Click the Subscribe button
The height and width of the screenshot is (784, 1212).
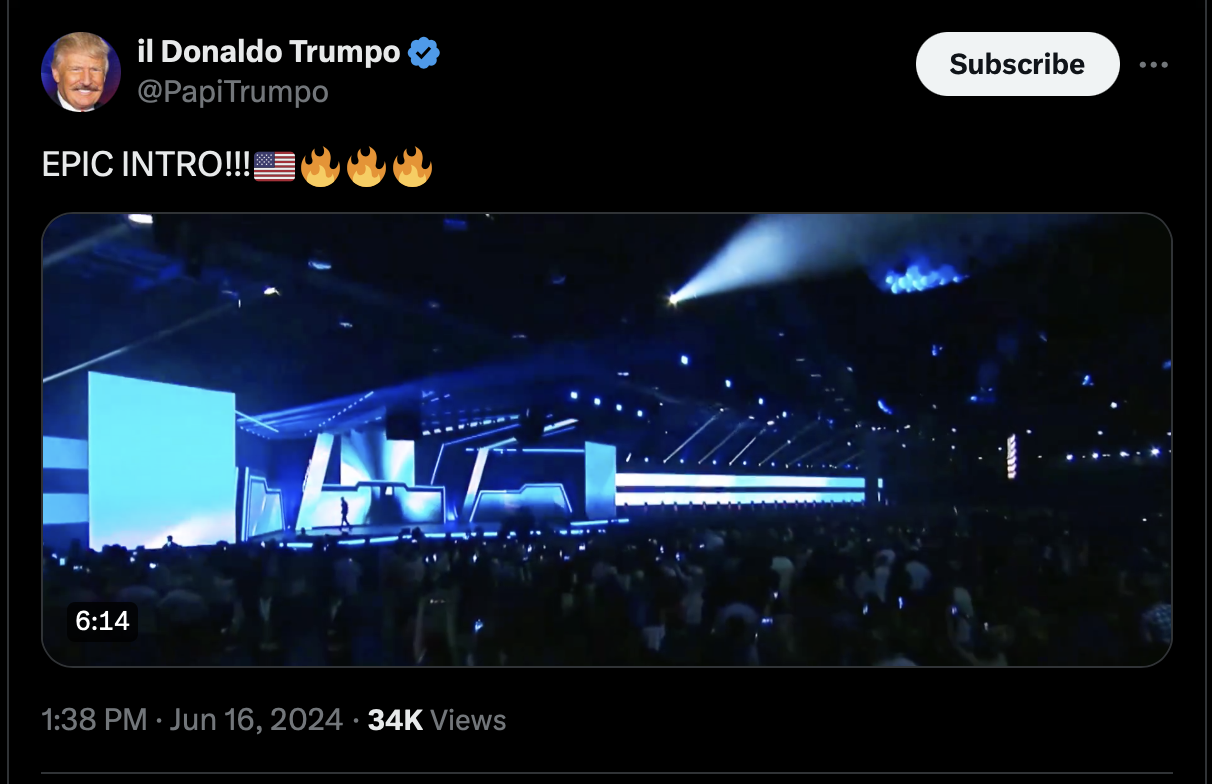(x=1017, y=64)
